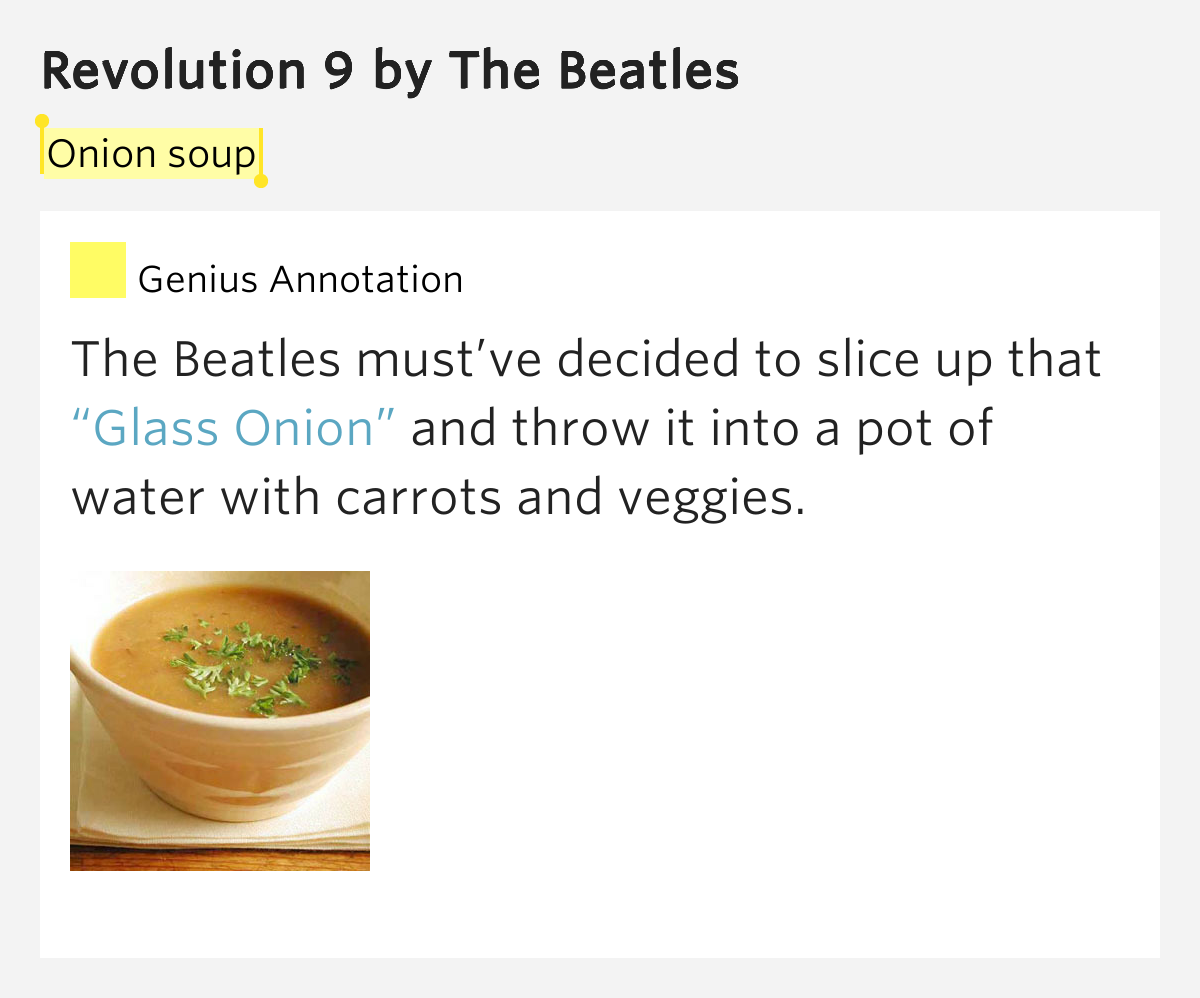Select the highlighted lyric Onion soup
This screenshot has width=1200, height=998.
150,154
